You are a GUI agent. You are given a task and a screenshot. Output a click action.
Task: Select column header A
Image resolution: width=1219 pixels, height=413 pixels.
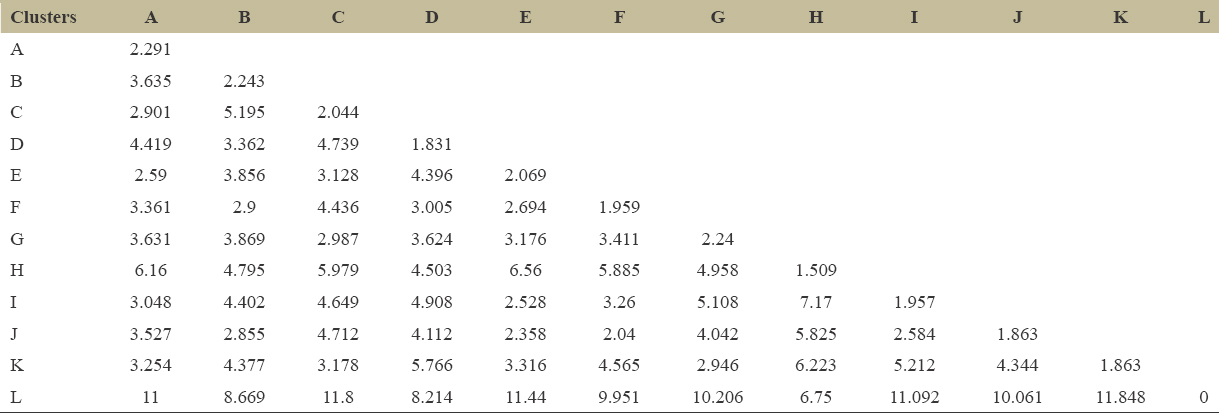151,18
